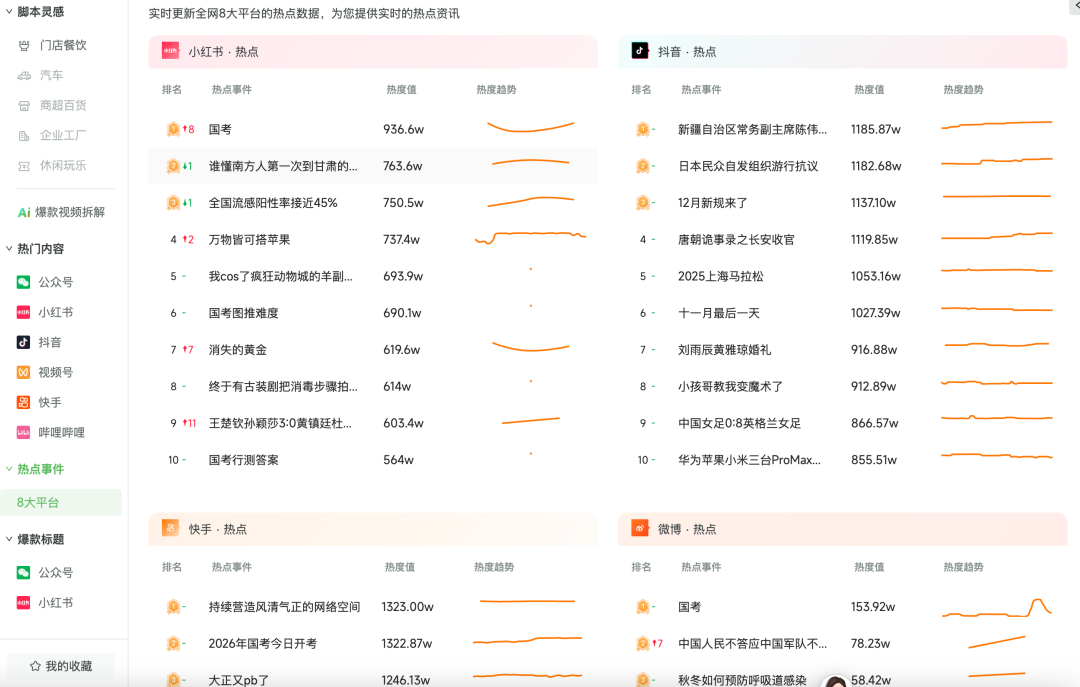Click 刘雨辰黄雅琼婚礼 topic

pyautogui.click(x=725, y=350)
